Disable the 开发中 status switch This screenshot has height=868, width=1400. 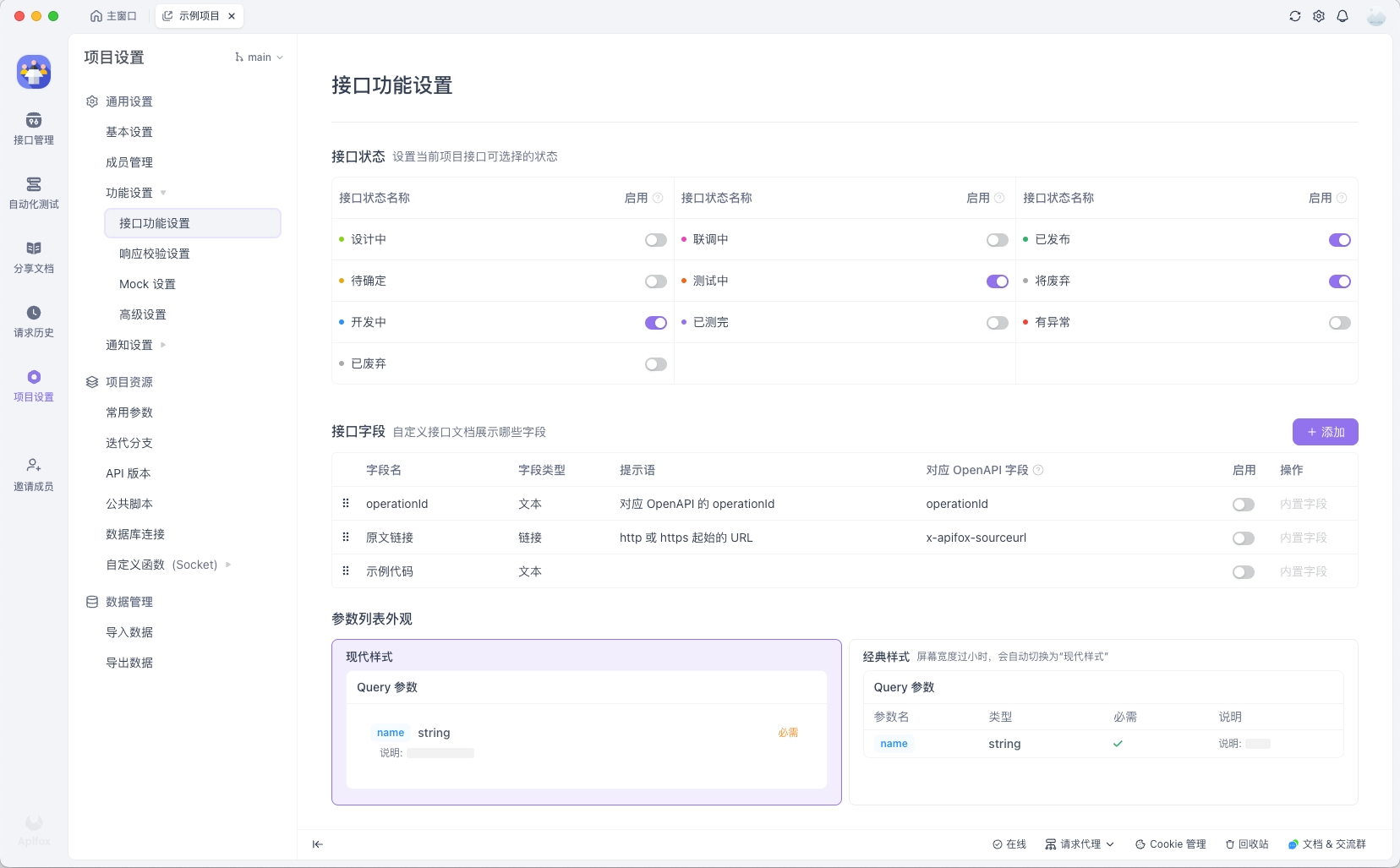[x=656, y=323]
